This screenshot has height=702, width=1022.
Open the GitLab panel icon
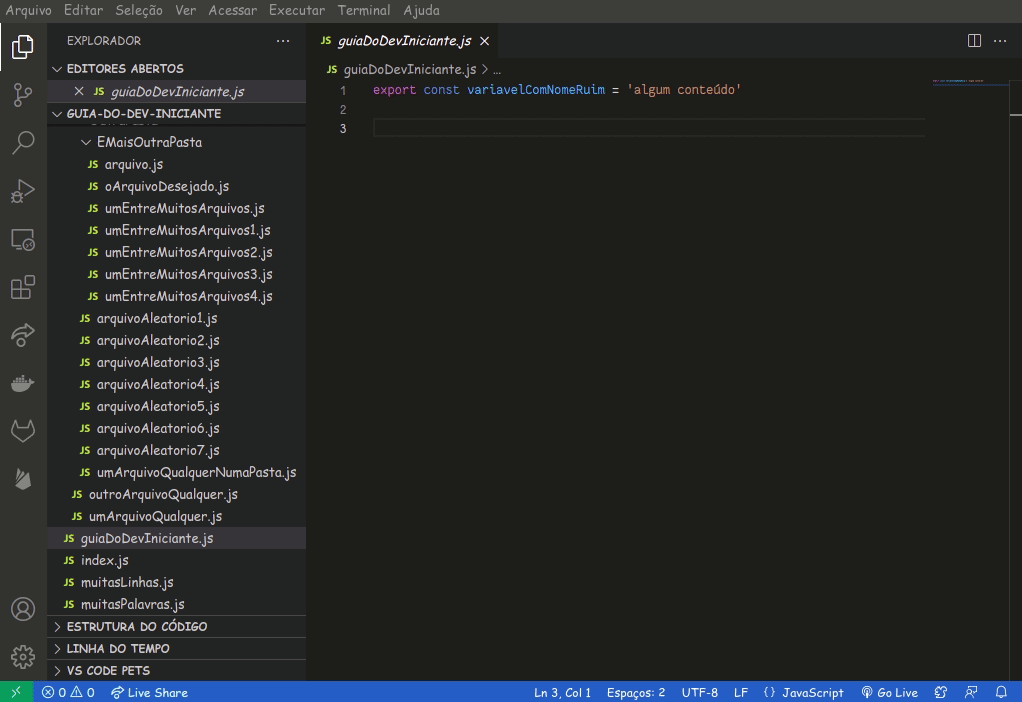coord(23,431)
